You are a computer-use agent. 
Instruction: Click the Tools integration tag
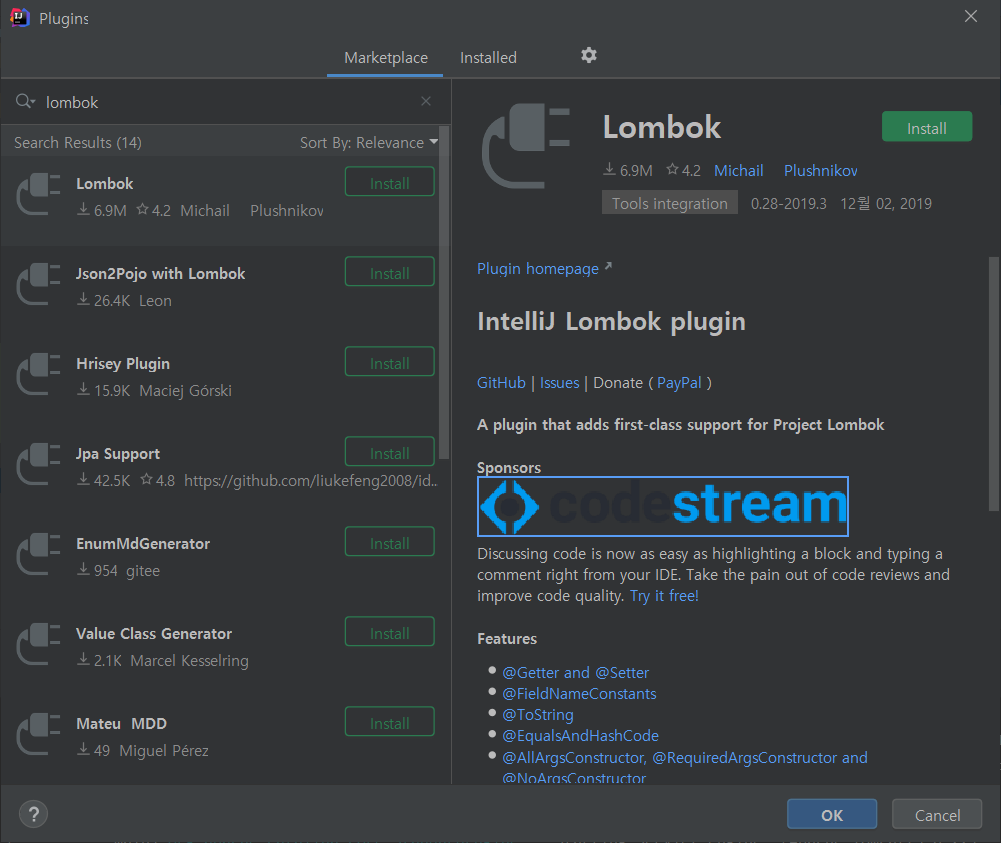point(670,203)
